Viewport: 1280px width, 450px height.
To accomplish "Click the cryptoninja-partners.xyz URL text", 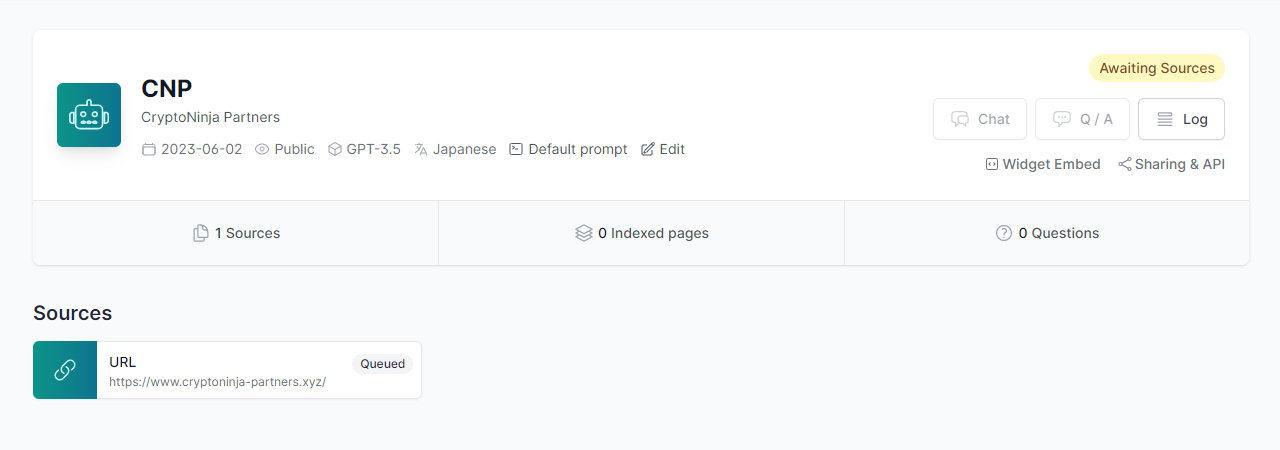I will pyautogui.click(x=217, y=382).
